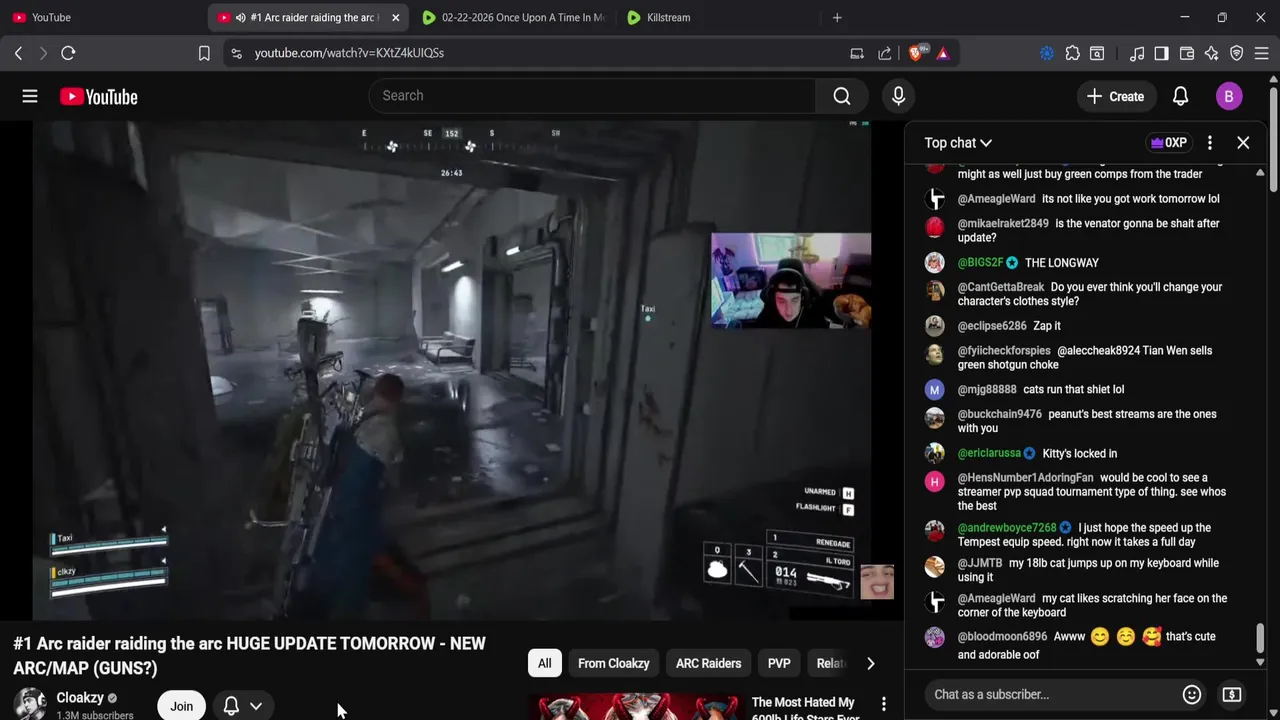Image resolution: width=1280 pixels, height=720 pixels.
Task: Close the live chat panel
Action: point(1243,143)
